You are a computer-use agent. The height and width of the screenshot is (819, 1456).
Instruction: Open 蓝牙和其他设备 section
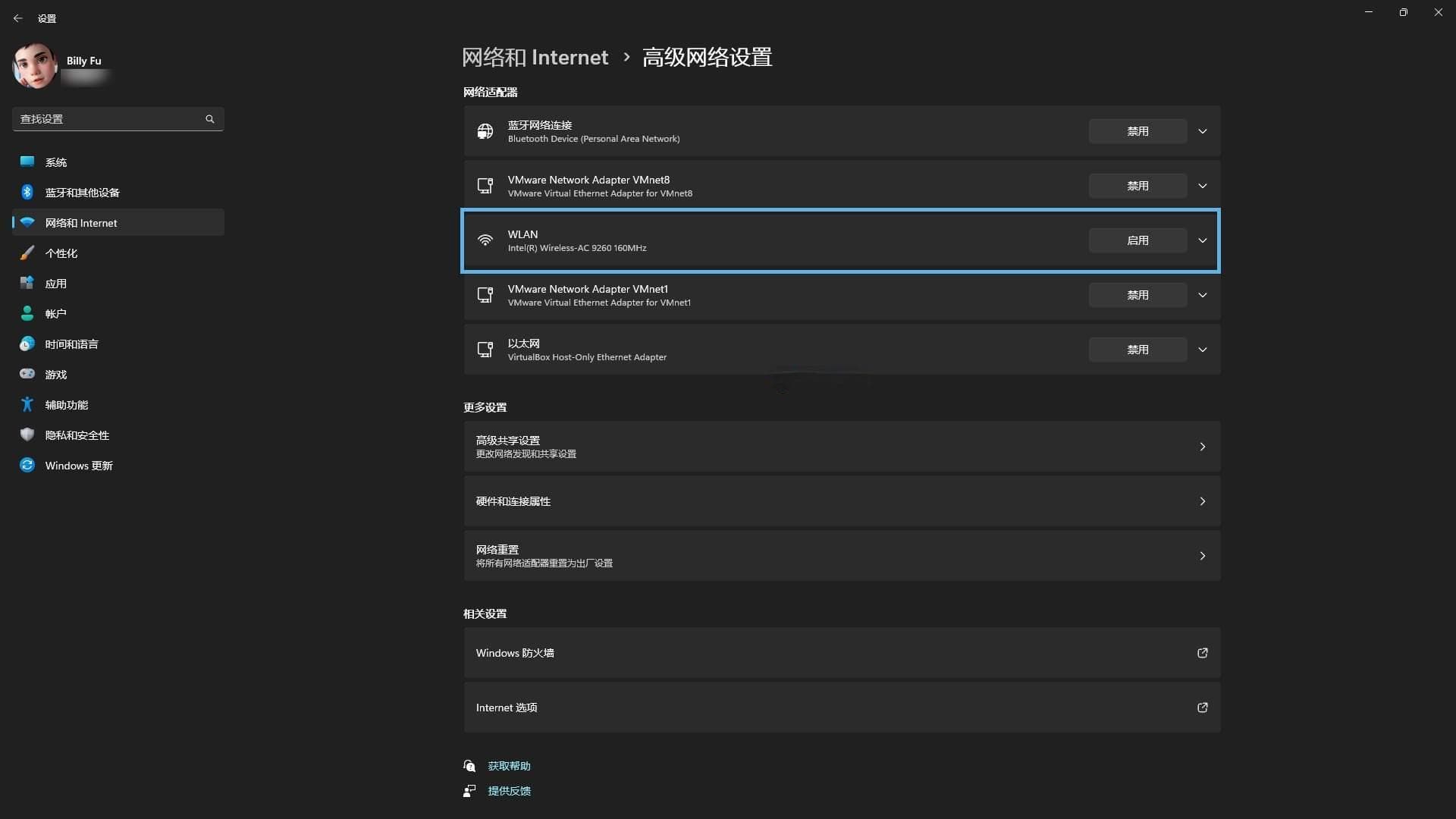pos(118,192)
